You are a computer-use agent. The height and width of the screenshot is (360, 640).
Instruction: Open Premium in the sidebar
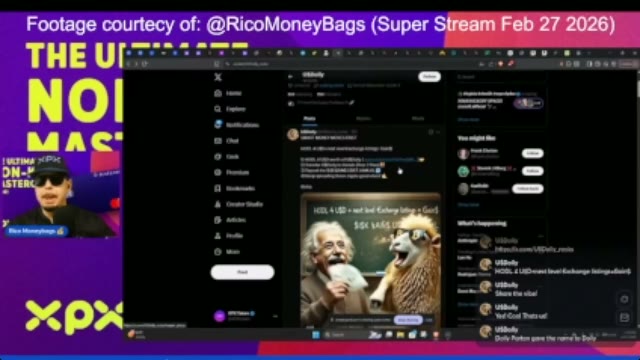pyautogui.click(x=238, y=172)
